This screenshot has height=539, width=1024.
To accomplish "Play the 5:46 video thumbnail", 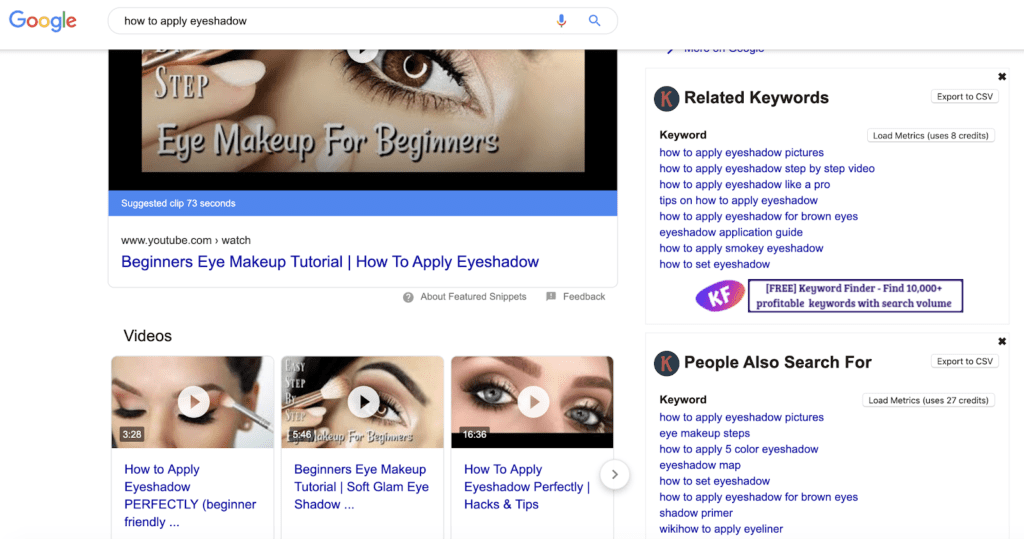I will pos(362,402).
